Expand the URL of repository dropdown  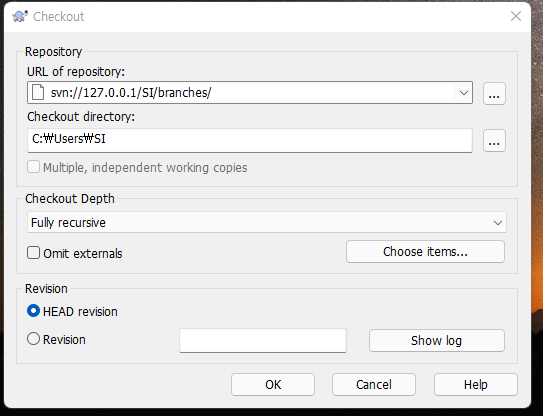coord(463,93)
